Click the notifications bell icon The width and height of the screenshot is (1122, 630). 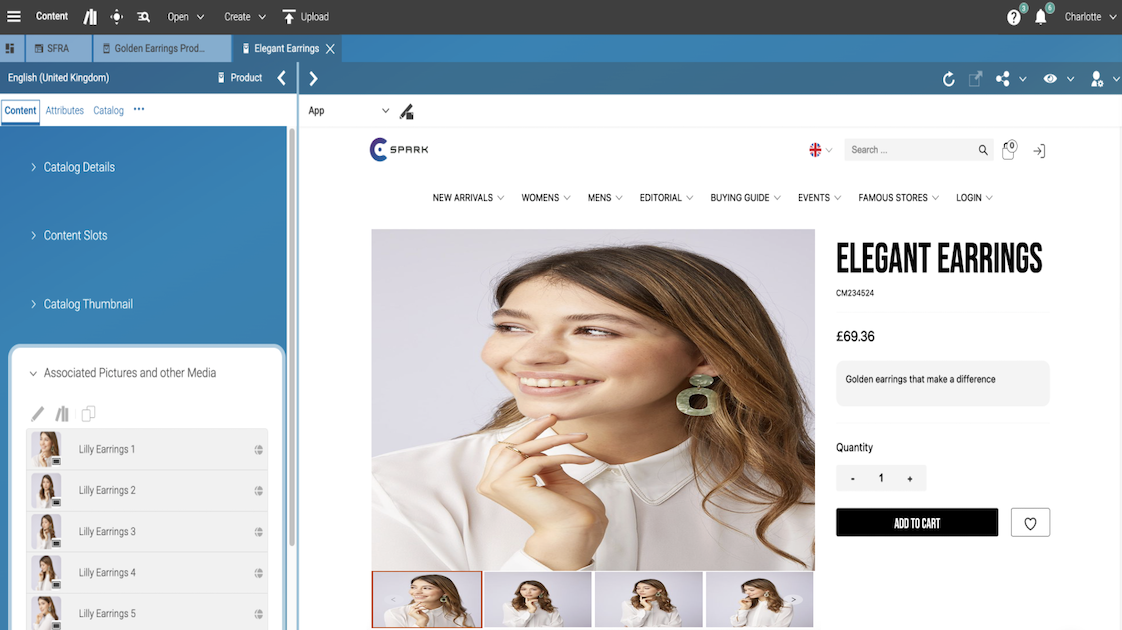1041,17
